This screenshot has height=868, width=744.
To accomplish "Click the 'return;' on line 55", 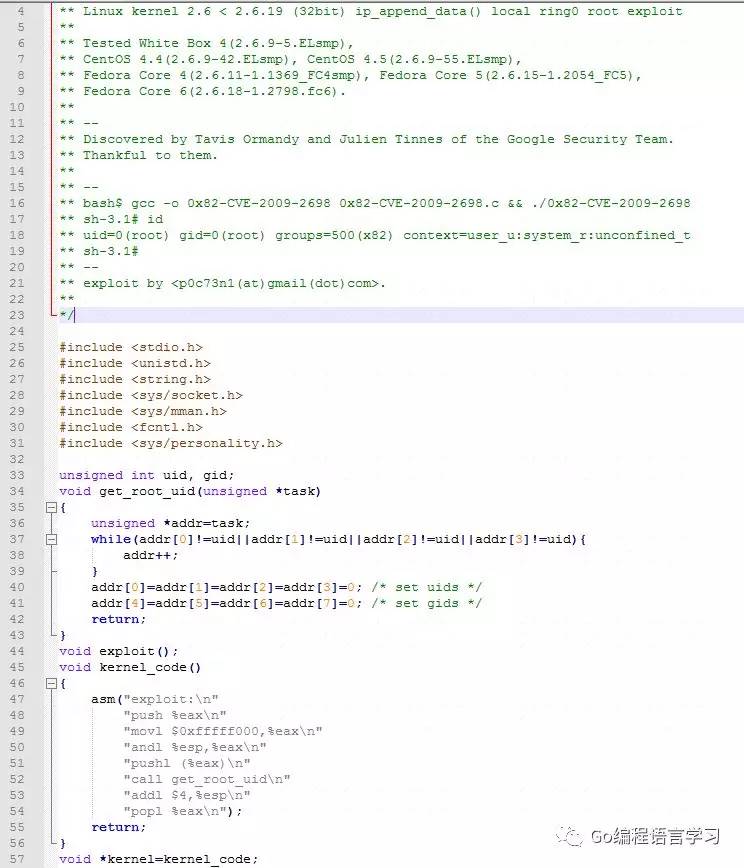I will [x=118, y=828].
